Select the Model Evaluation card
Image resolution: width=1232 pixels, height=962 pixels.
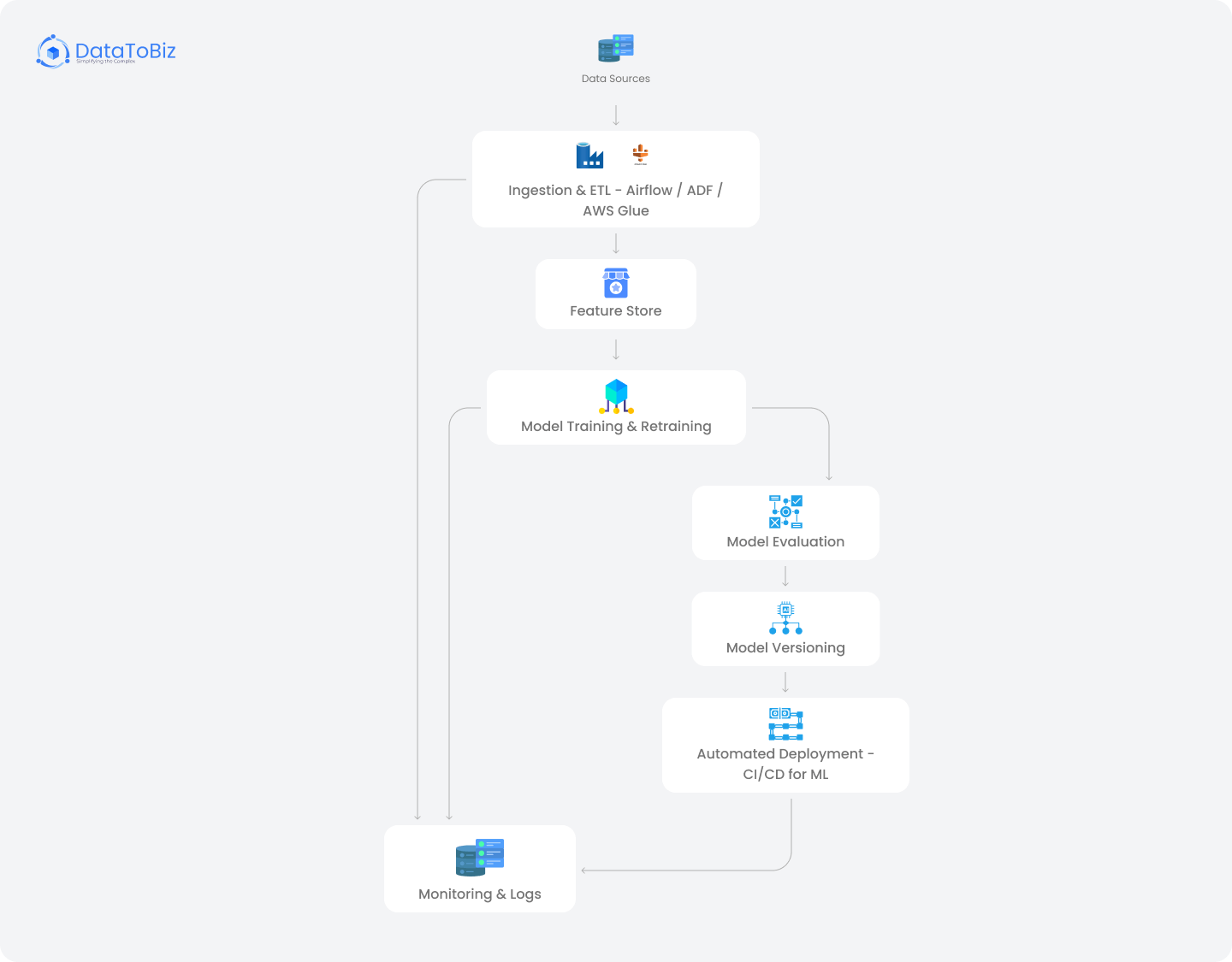click(x=785, y=522)
